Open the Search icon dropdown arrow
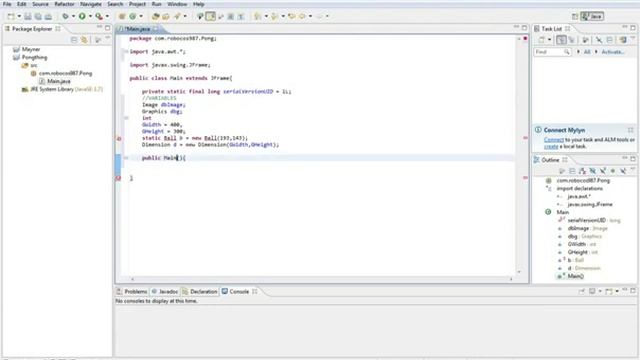 (185, 16)
